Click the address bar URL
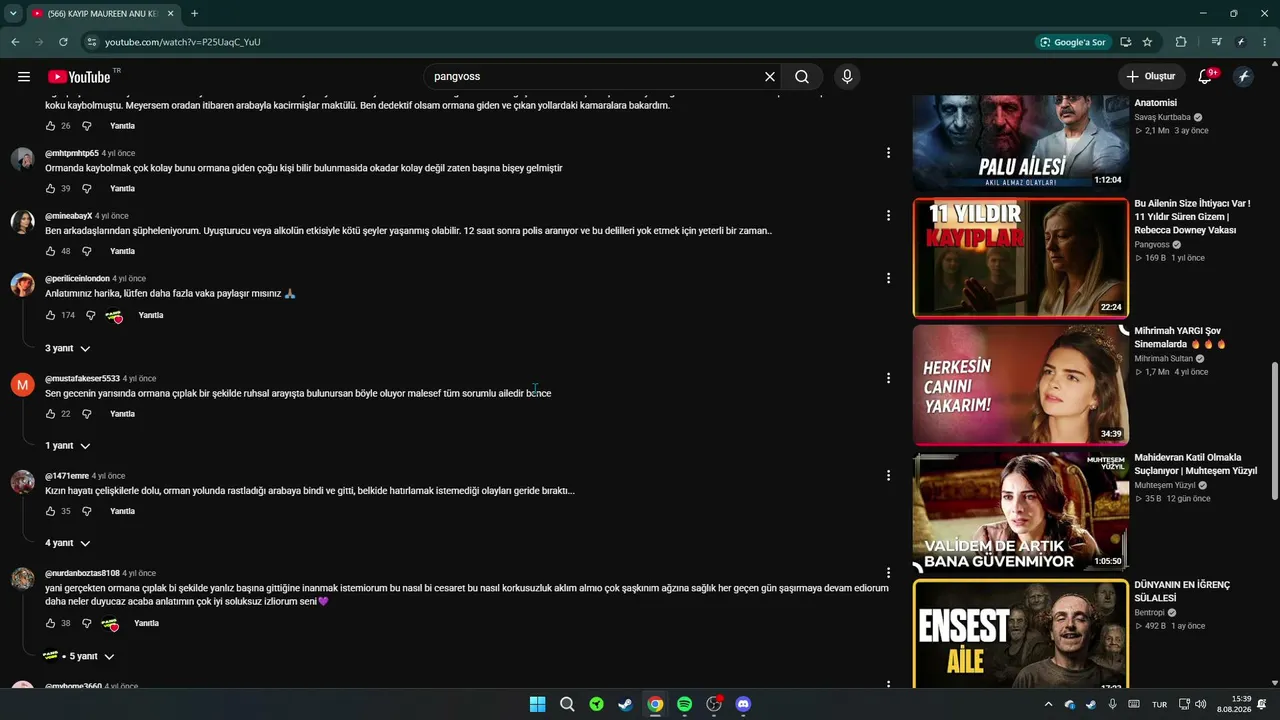The width and height of the screenshot is (1280, 720). coord(183,42)
